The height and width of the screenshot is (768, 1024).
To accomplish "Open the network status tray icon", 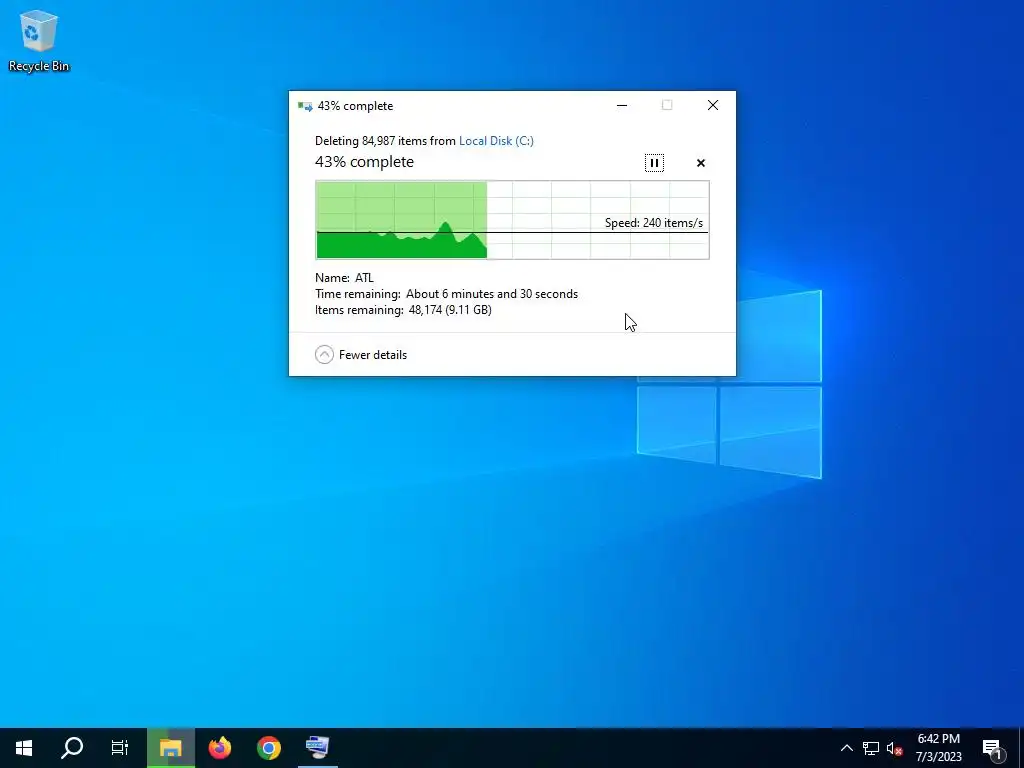I will tap(871, 748).
